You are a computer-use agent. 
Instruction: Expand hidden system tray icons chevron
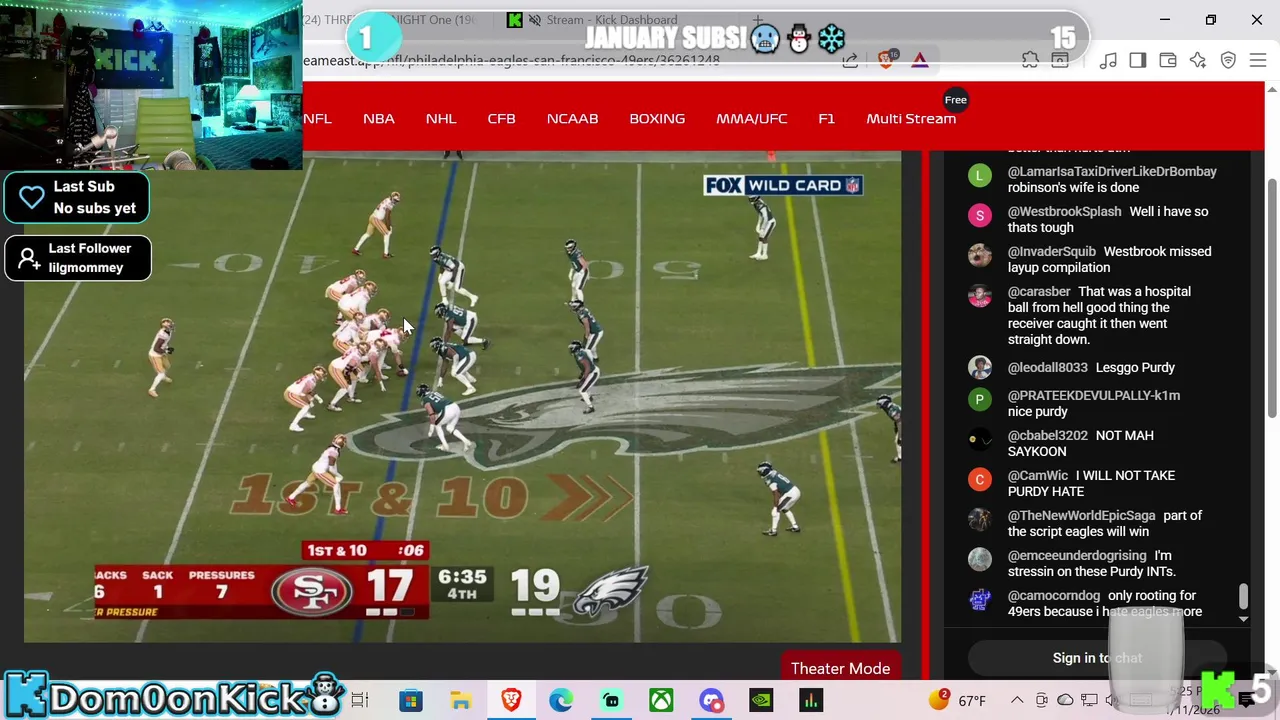(x=1017, y=700)
